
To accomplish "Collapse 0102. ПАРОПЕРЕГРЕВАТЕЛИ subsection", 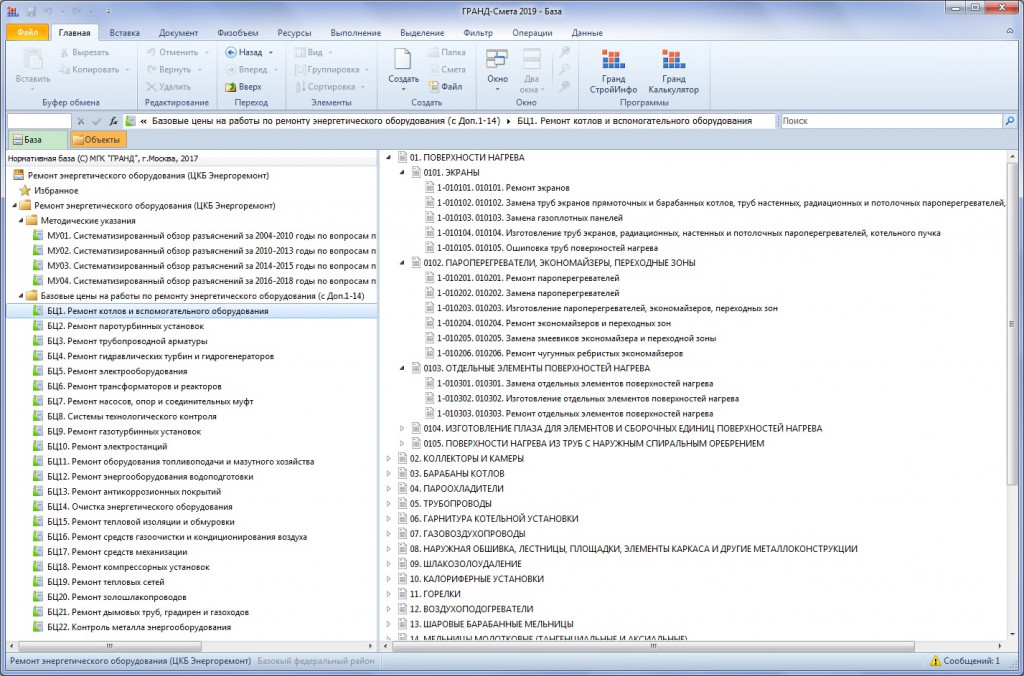I will point(403,263).
